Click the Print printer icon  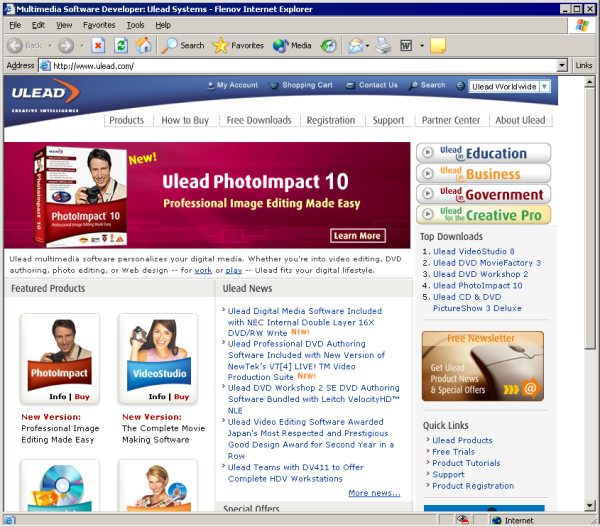383,46
